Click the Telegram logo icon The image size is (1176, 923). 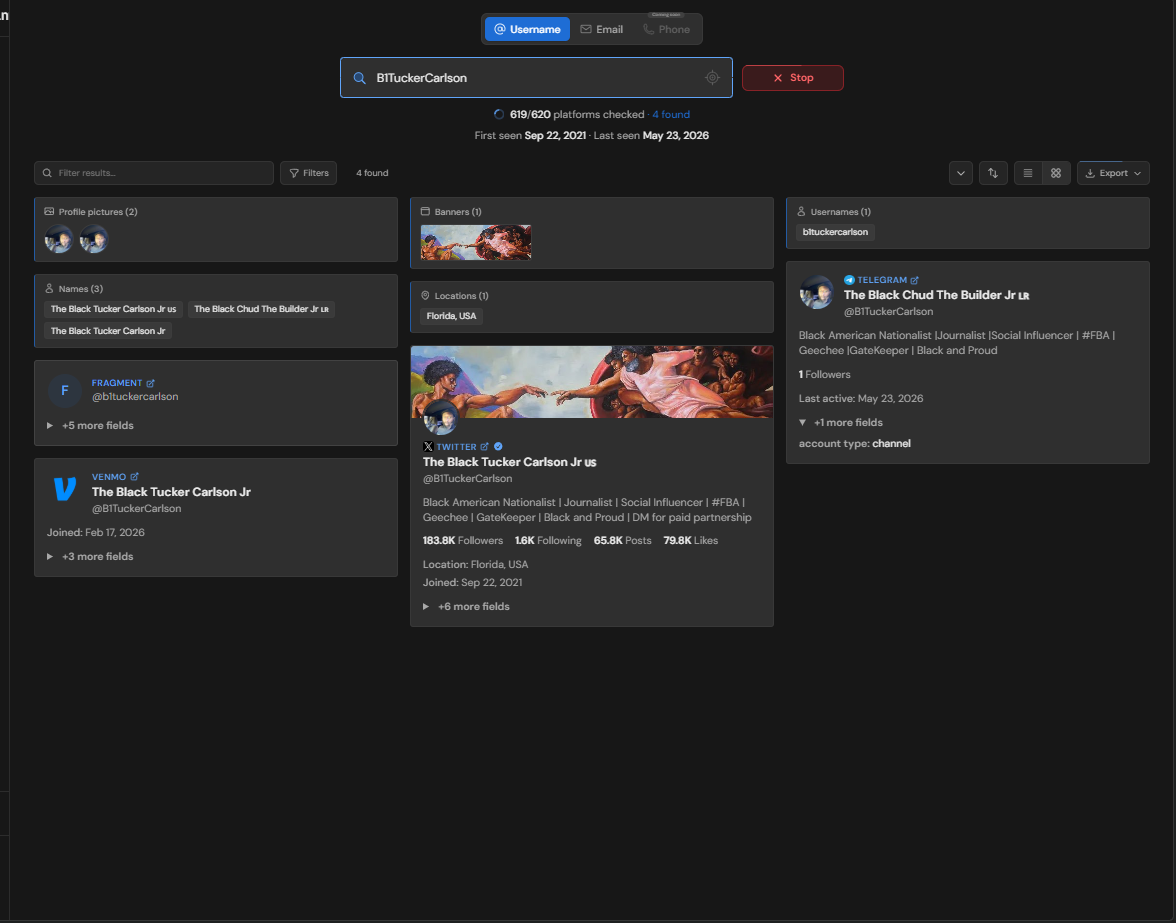[x=849, y=280]
